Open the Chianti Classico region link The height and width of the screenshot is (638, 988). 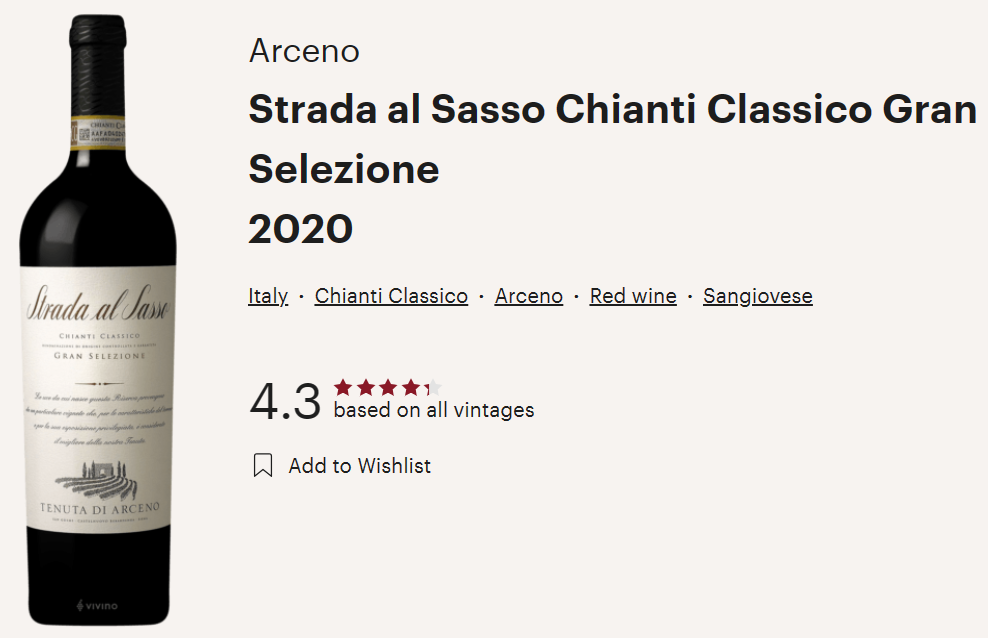pos(391,296)
